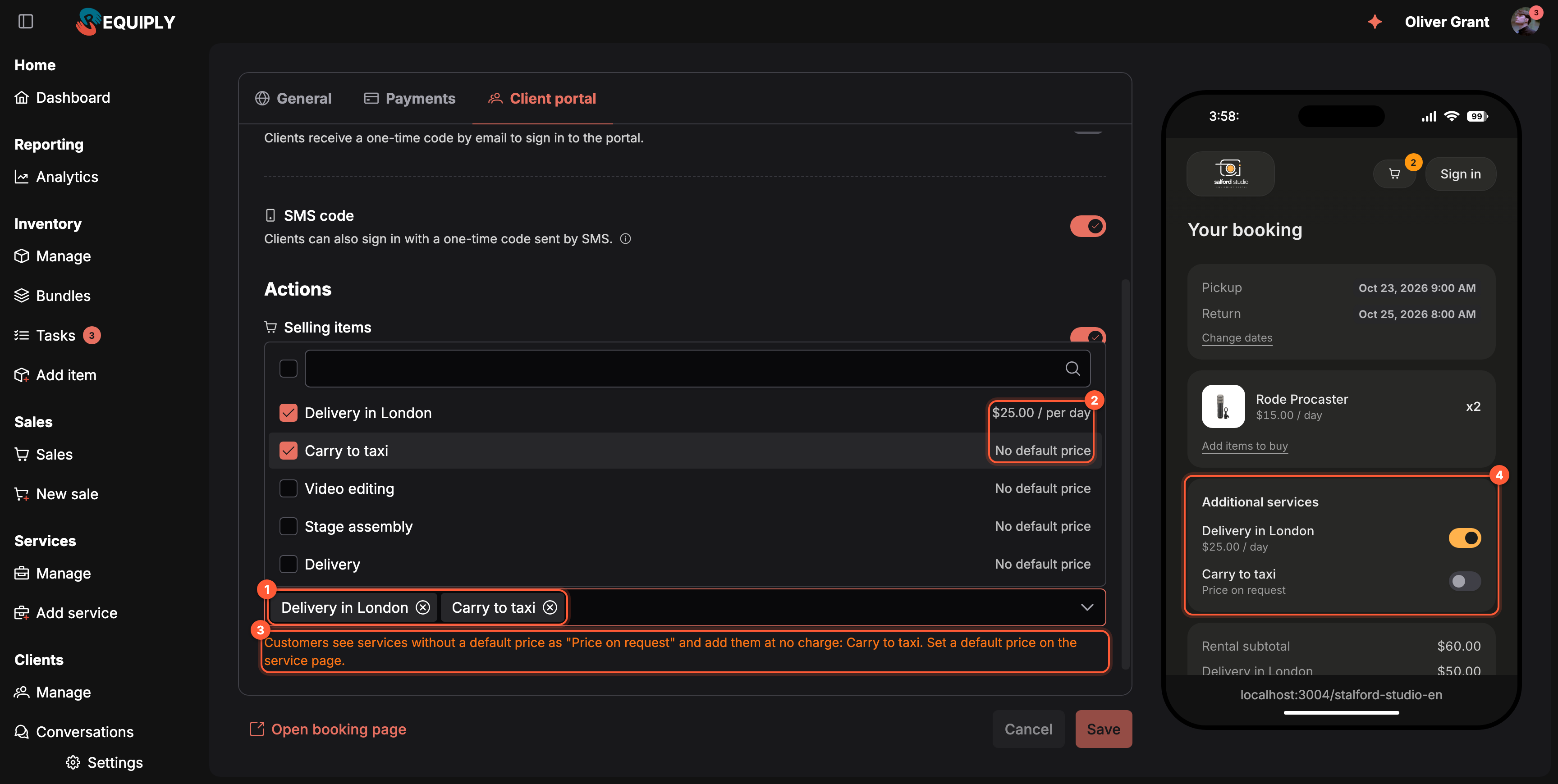1558x784 pixels.
Task: Switch to the Payments tab
Action: point(409,99)
